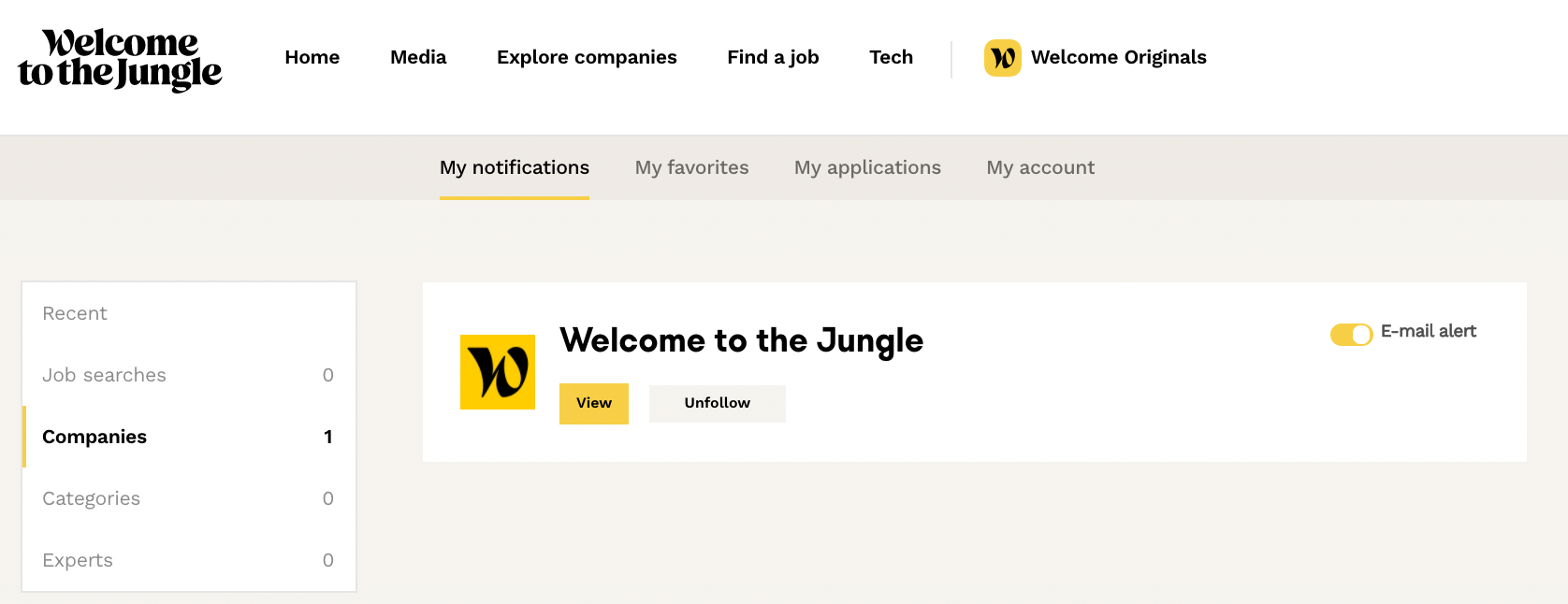Open the Media section
Viewport: 1568px width, 604px height.
pos(418,58)
